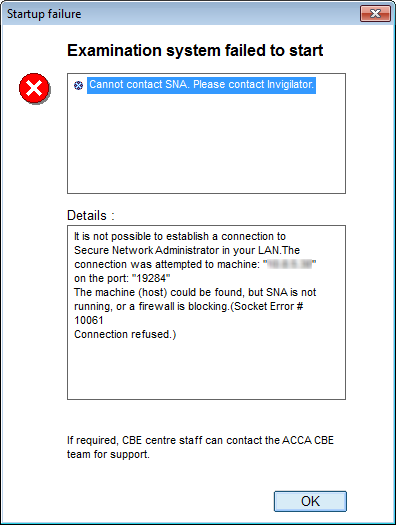Click the blank space inside the Details box
The width and height of the screenshot is (396, 525).
206,370
